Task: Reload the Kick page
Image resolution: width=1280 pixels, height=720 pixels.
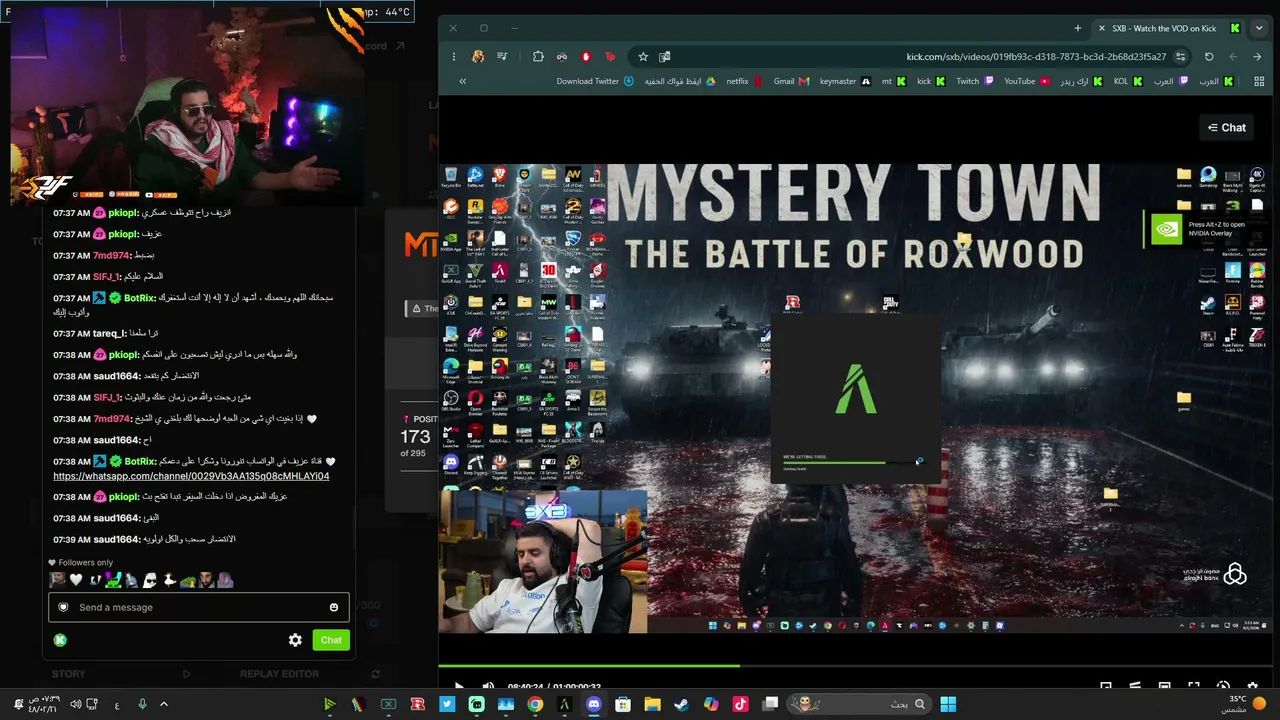Action: click(1209, 57)
